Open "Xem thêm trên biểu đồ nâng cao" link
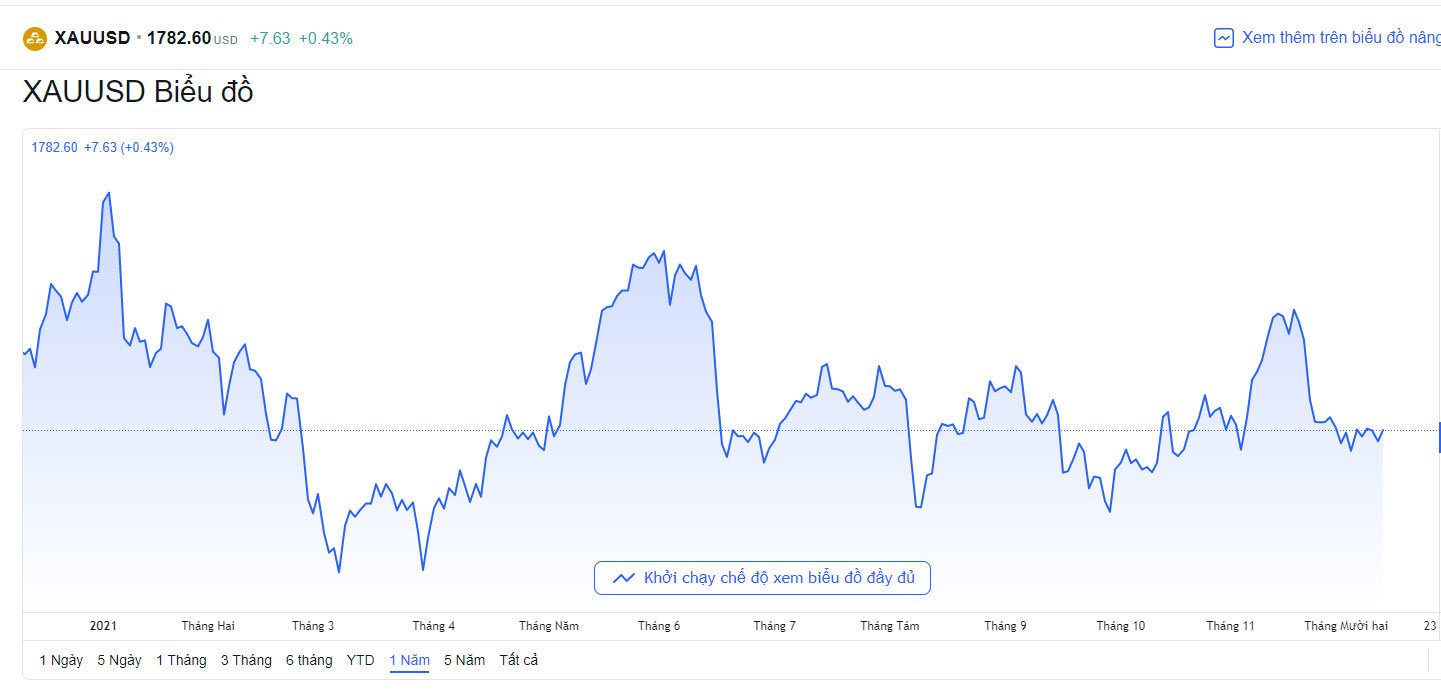Image resolution: width=1441 pixels, height=700 pixels. pos(1340,38)
